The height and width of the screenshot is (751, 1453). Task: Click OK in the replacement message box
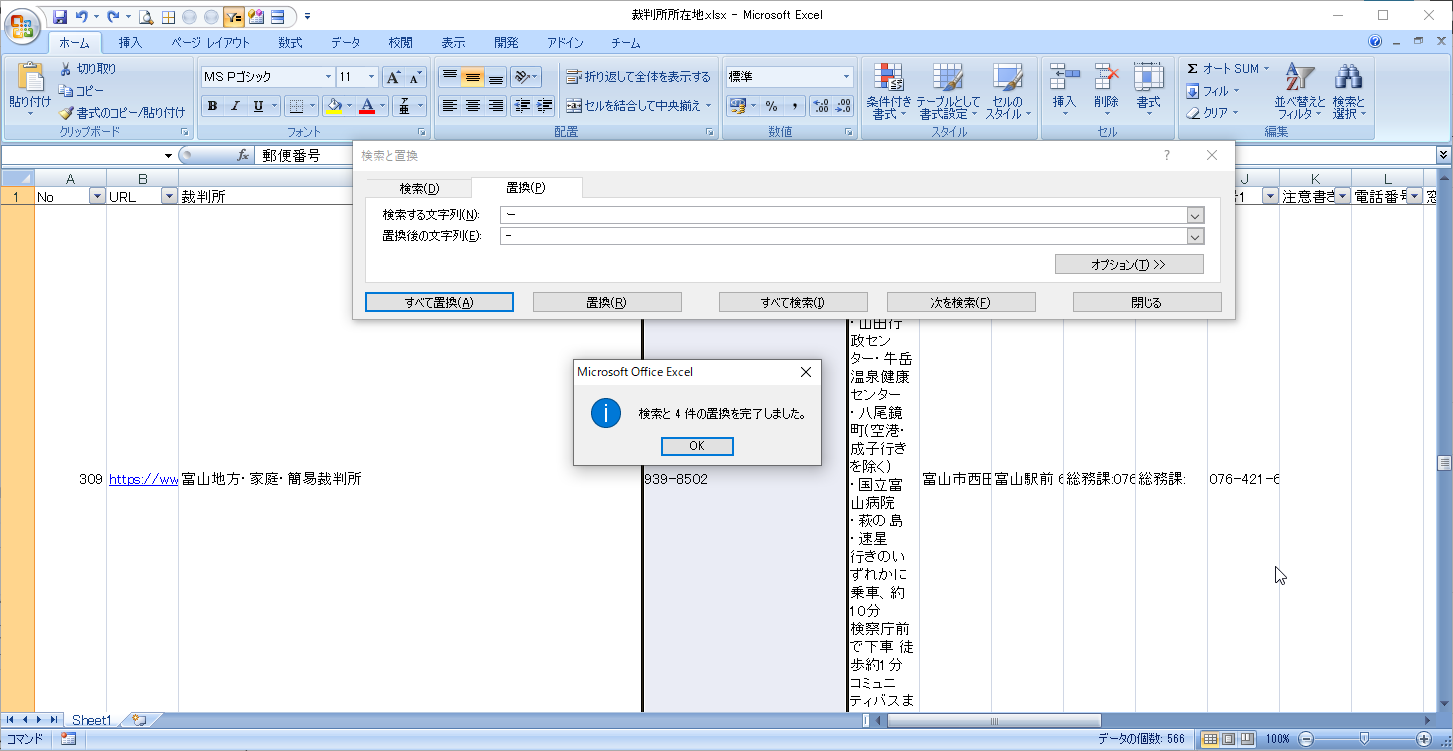click(697, 446)
